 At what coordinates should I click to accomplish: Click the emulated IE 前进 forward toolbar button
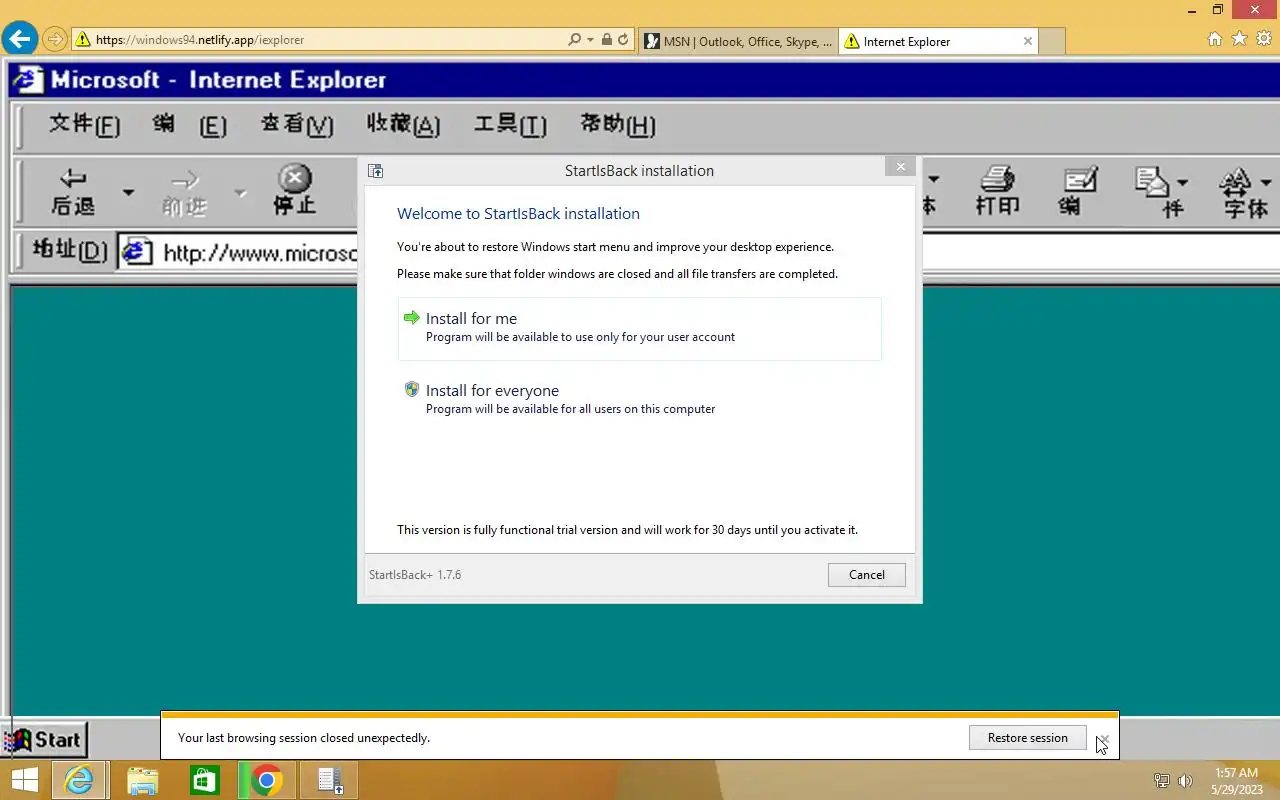(184, 192)
